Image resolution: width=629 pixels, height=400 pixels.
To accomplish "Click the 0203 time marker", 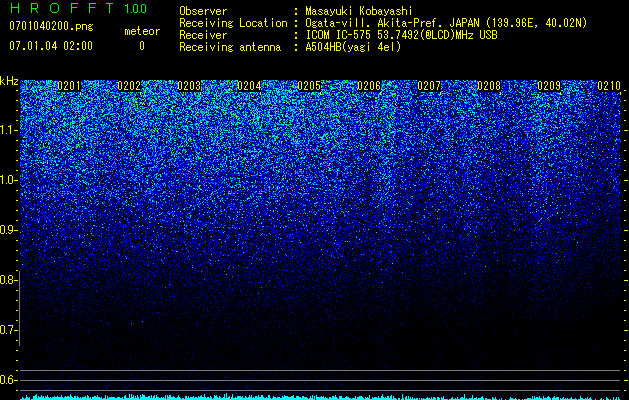I will (x=189, y=86).
